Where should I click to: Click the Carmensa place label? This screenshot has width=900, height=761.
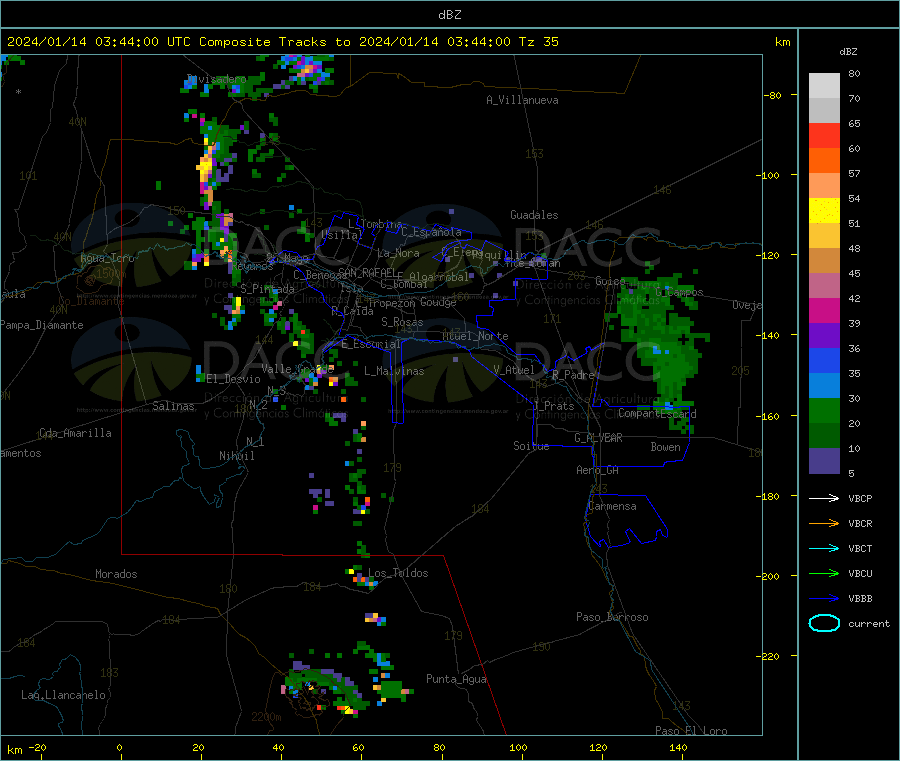(x=612, y=506)
